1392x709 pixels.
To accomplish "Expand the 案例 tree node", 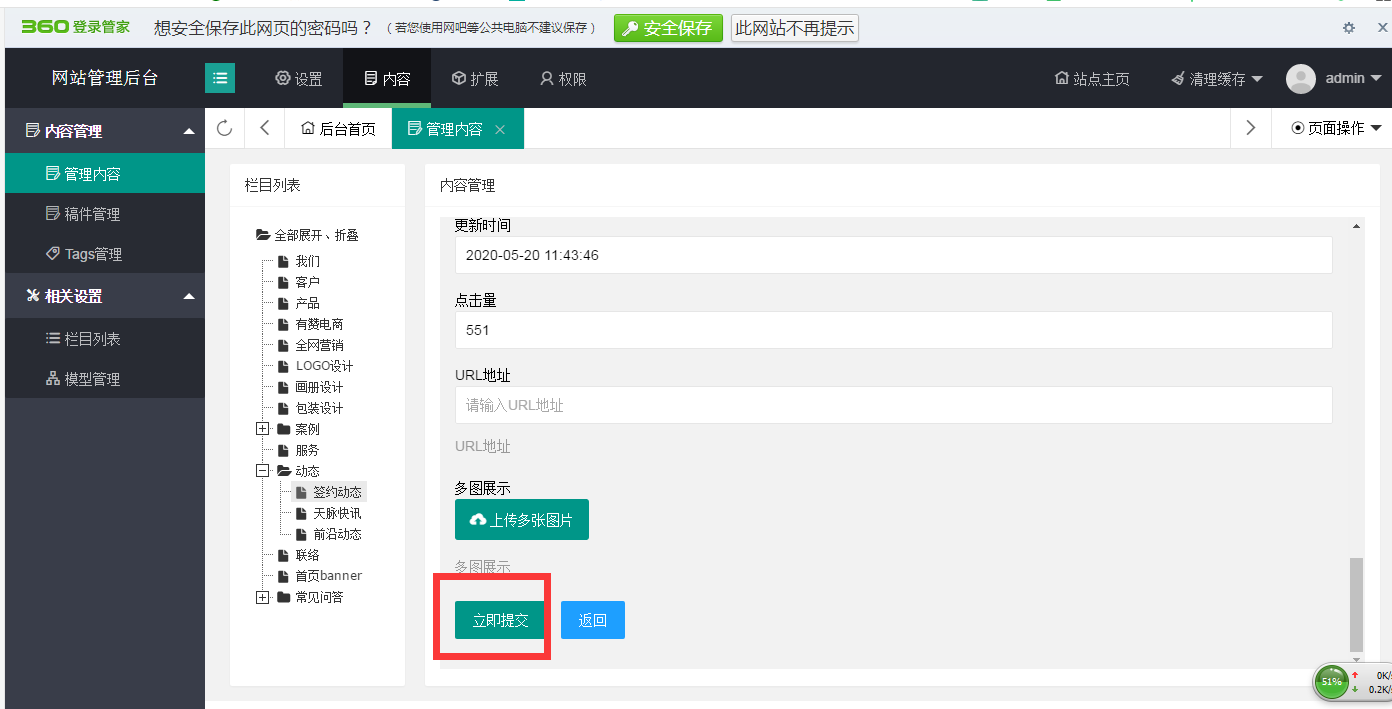I will click(263, 429).
